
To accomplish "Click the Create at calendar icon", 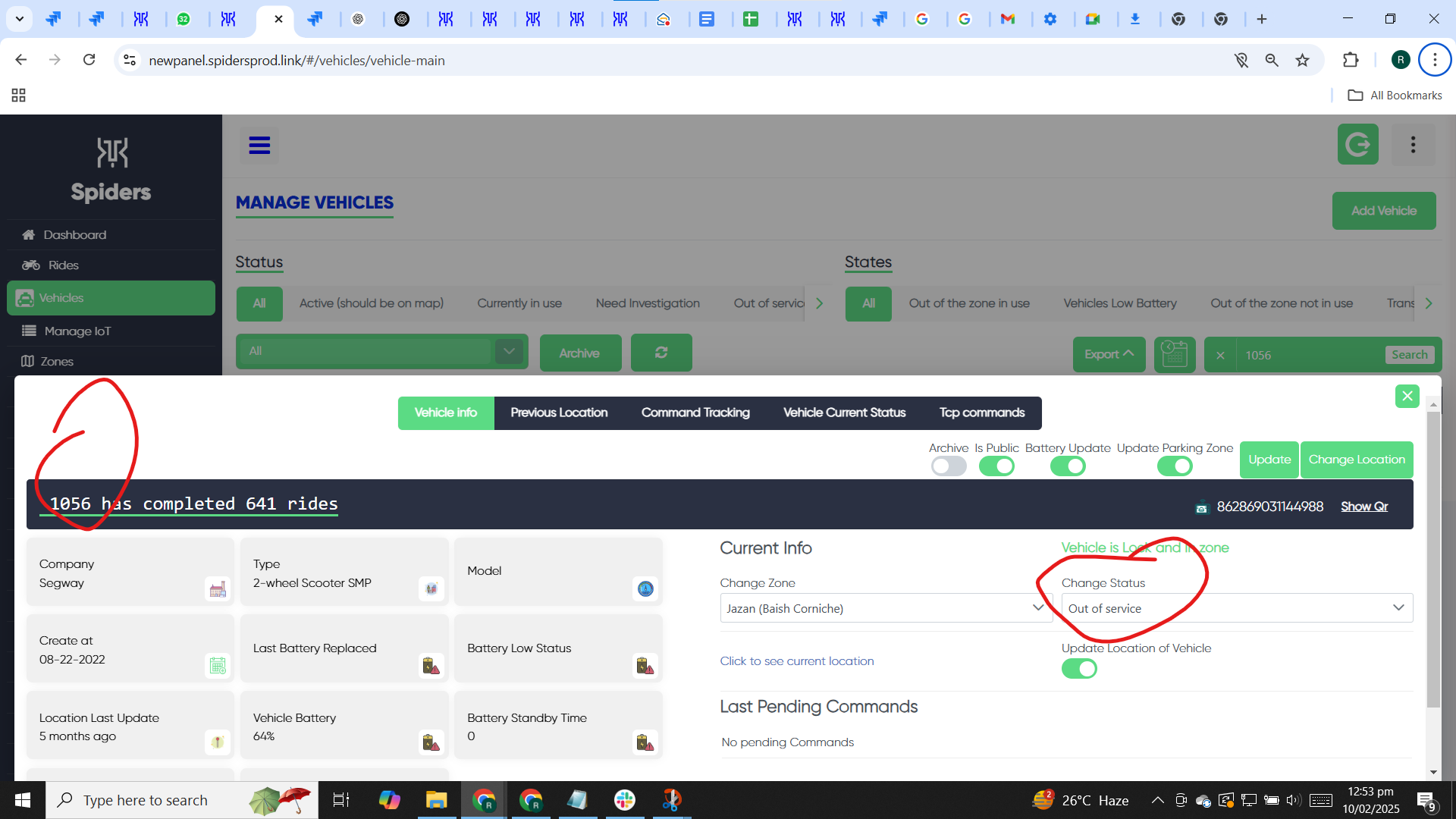I will (218, 665).
